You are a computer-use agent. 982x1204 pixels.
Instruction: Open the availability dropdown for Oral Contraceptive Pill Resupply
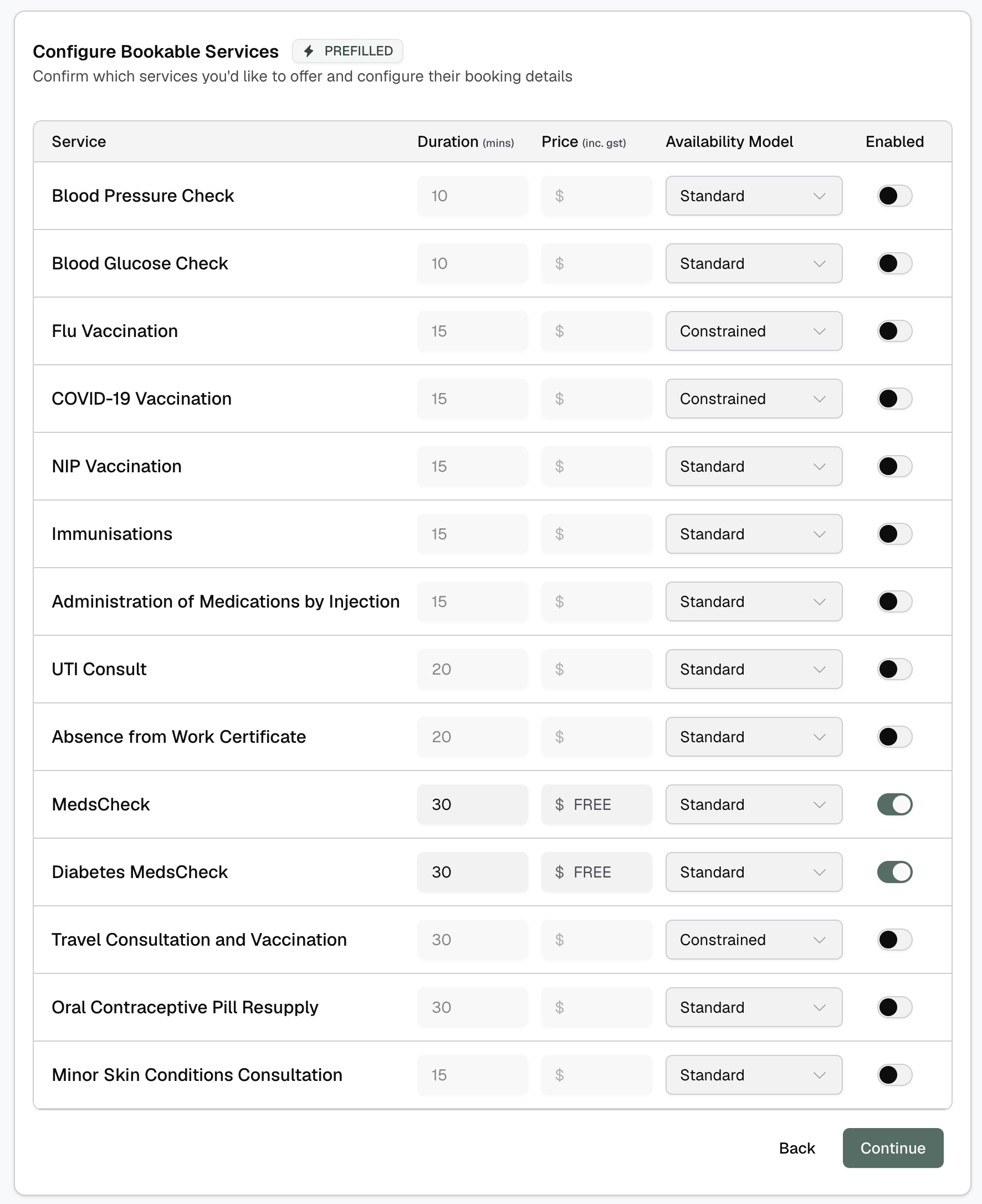[x=754, y=1007]
